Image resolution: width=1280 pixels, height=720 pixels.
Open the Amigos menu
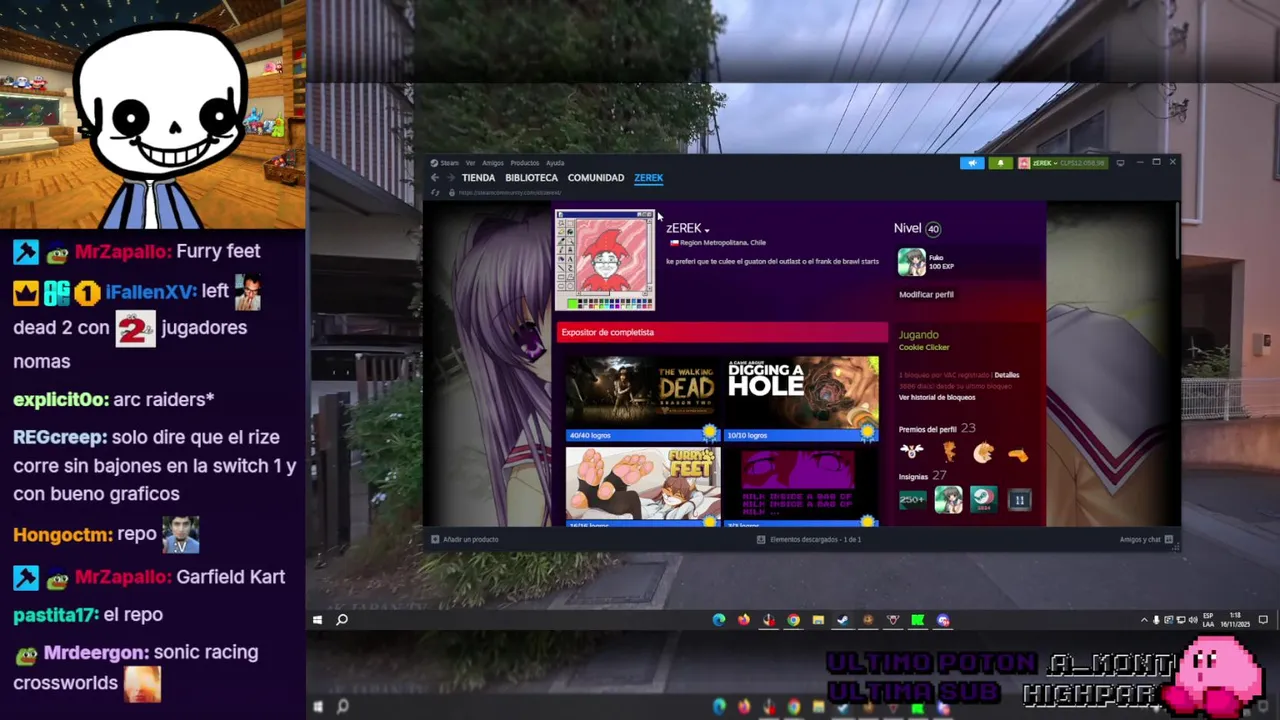pyautogui.click(x=493, y=163)
